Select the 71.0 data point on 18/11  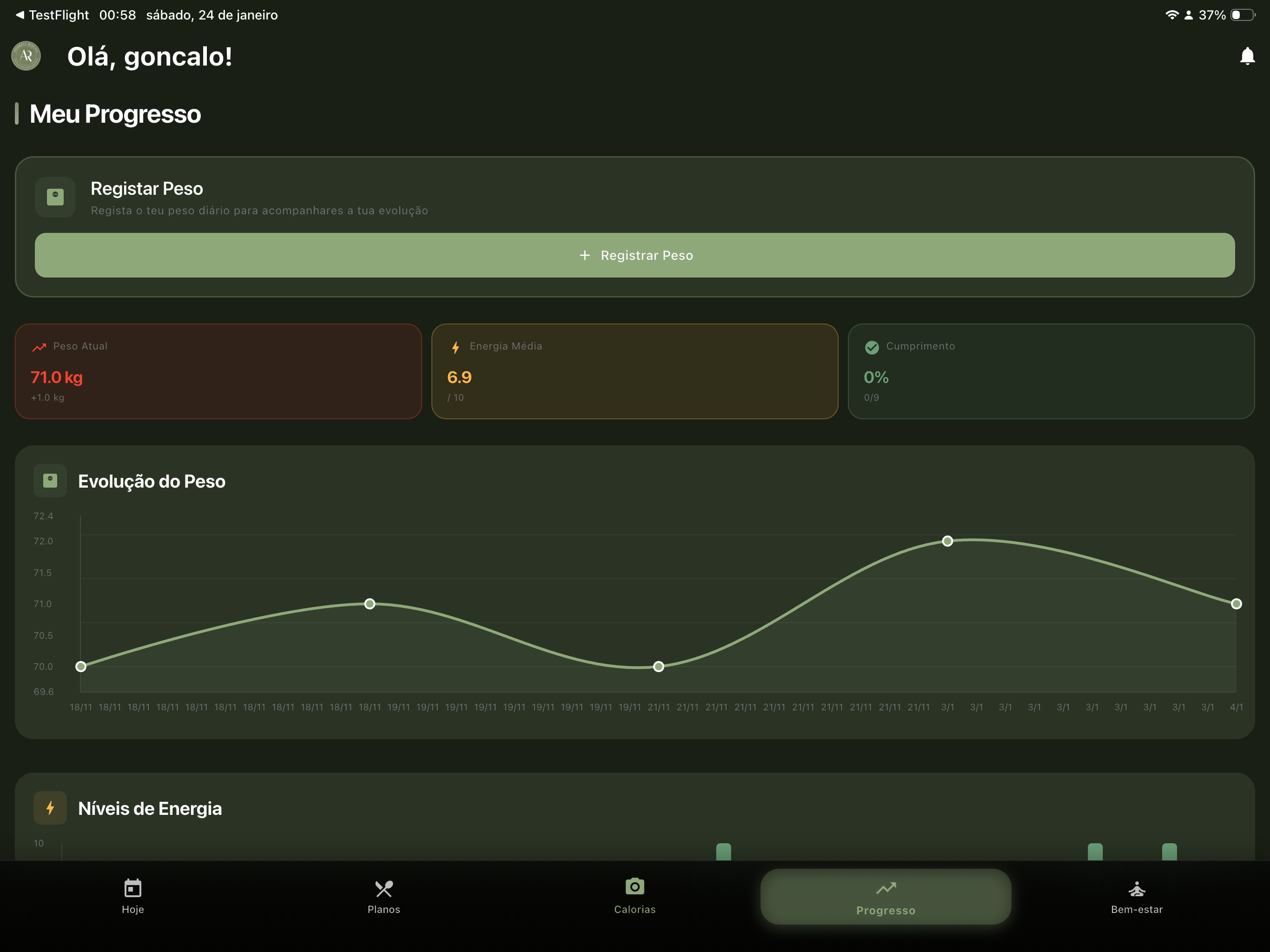click(370, 603)
